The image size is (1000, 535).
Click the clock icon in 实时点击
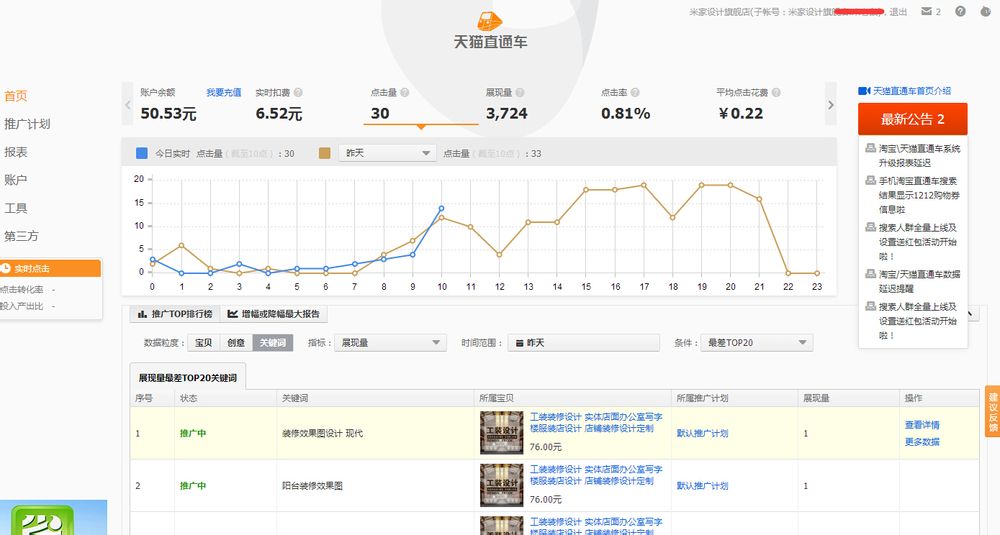pos(6,268)
